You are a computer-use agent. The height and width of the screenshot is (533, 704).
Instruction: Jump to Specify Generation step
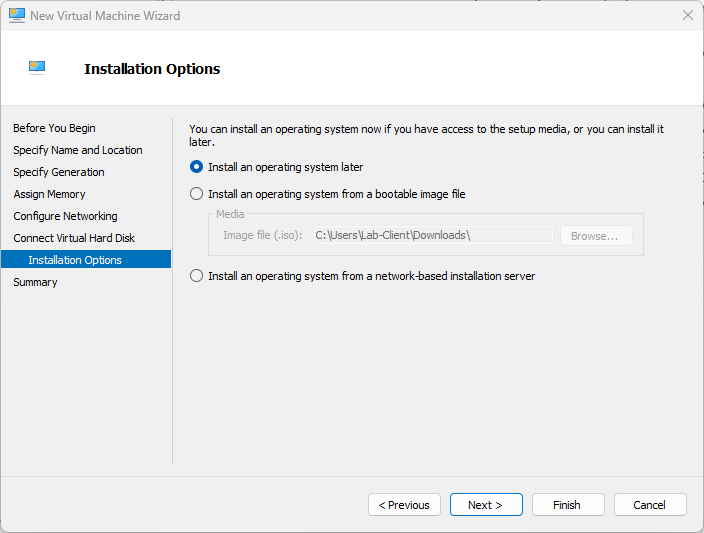click(x=58, y=172)
